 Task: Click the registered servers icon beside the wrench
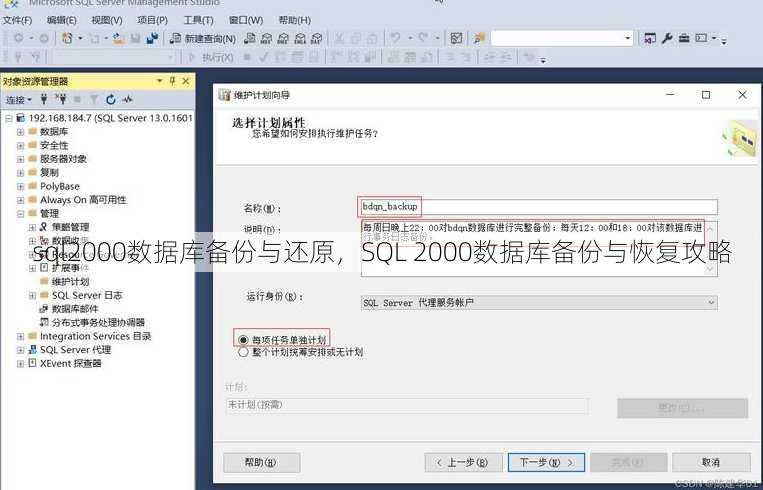tap(650, 38)
